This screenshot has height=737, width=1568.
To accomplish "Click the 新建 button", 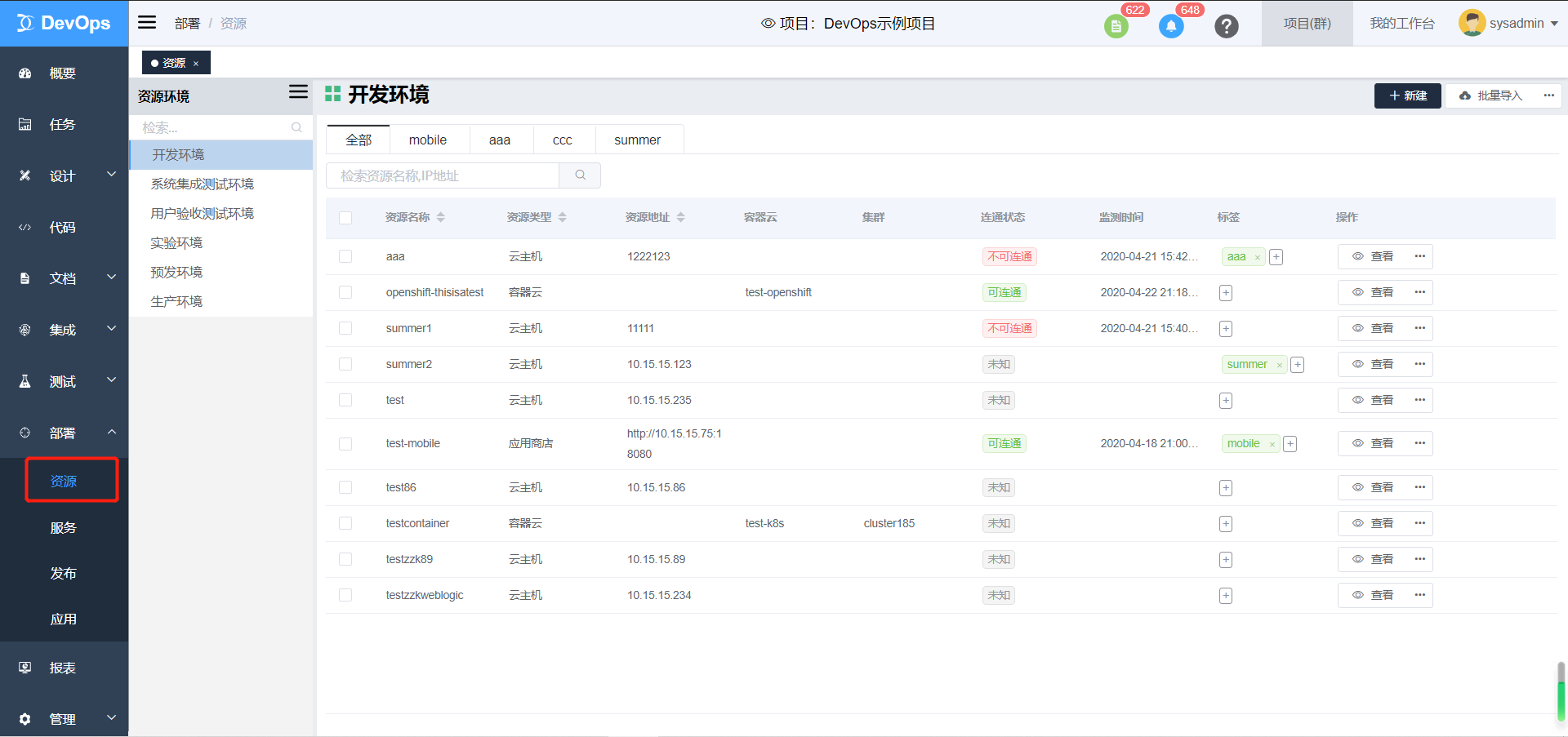I will [1408, 95].
